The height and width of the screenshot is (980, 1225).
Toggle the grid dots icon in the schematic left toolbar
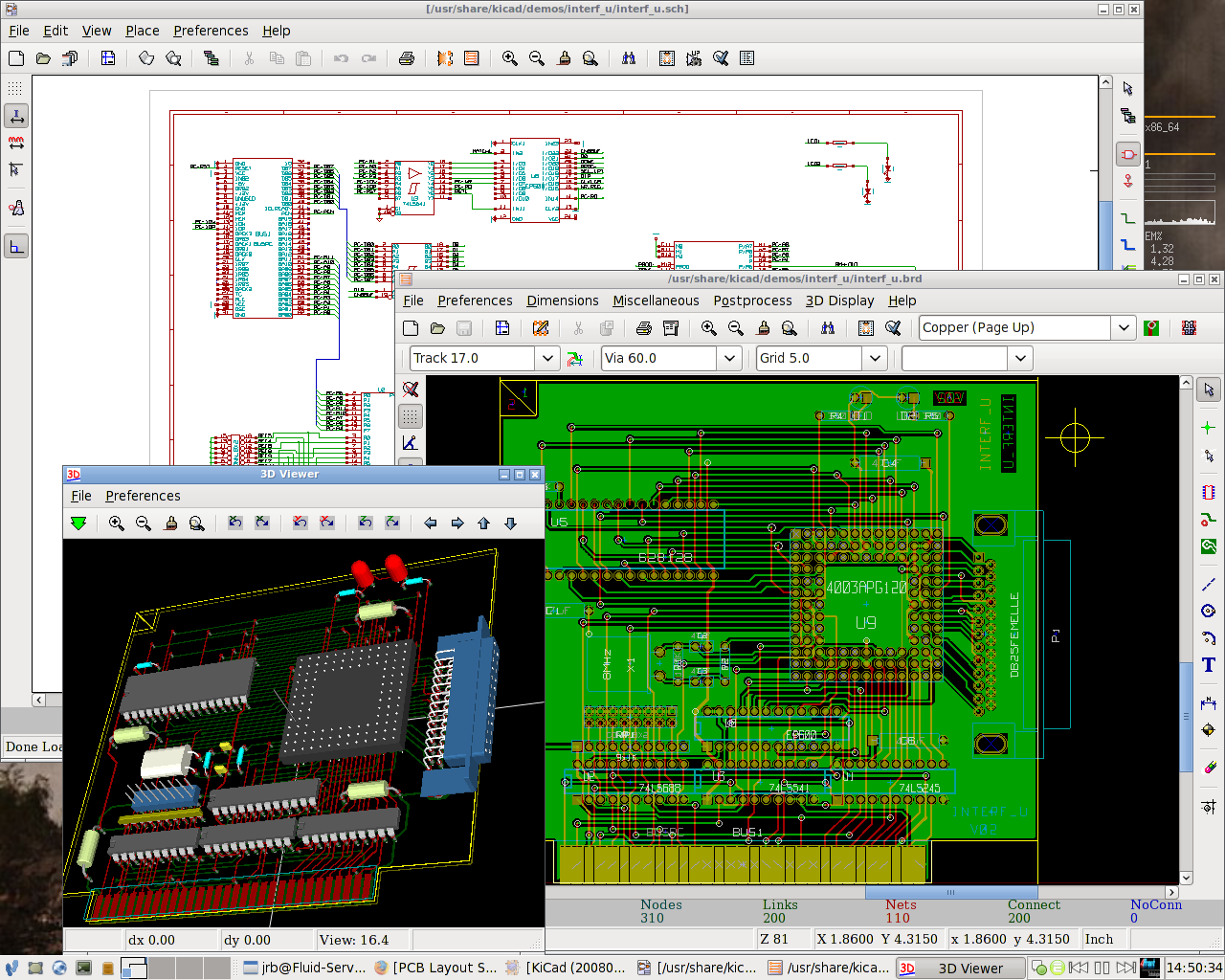coord(15,88)
